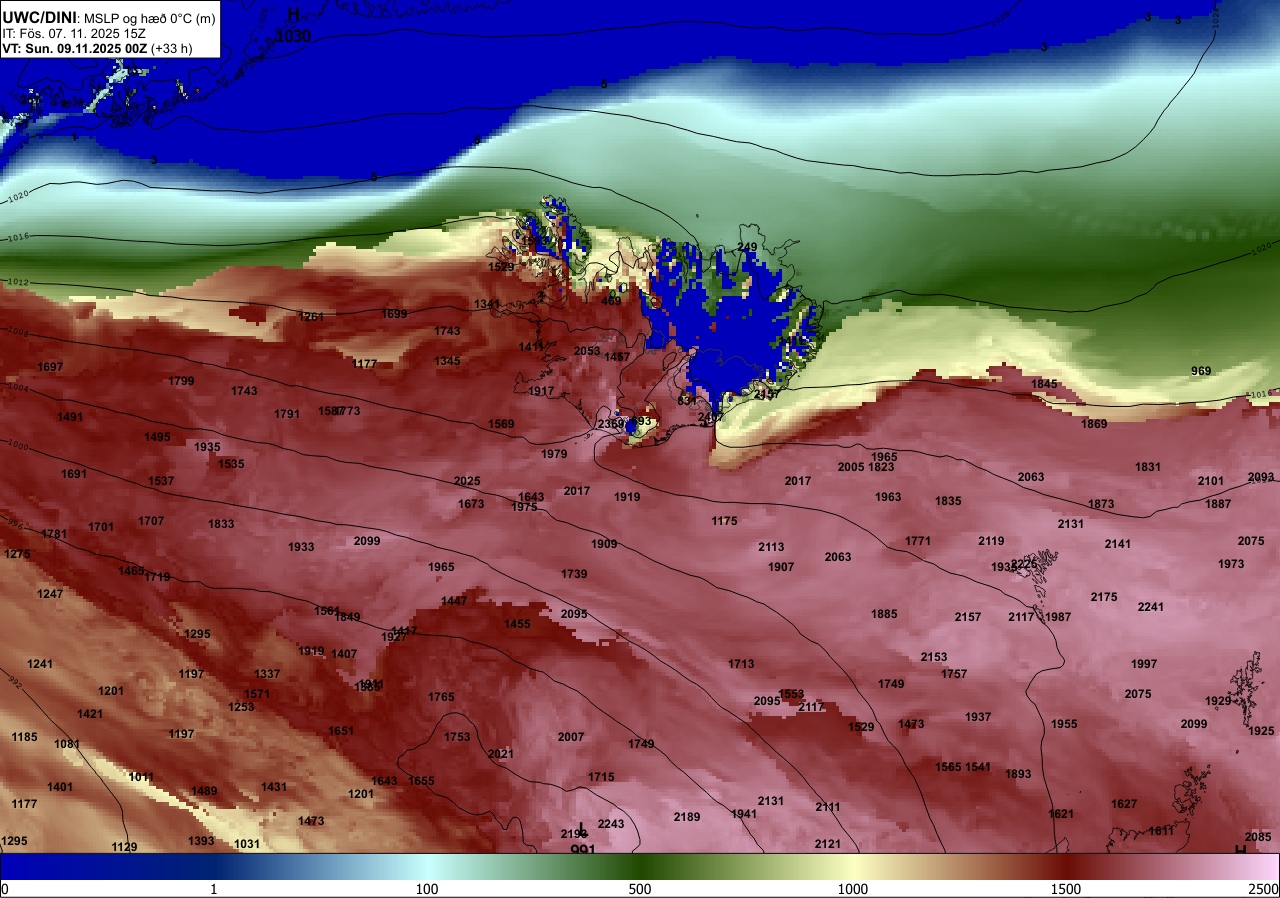1280x898 pixels.
Task: Click the value 1831
Action: (x=1148, y=467)
